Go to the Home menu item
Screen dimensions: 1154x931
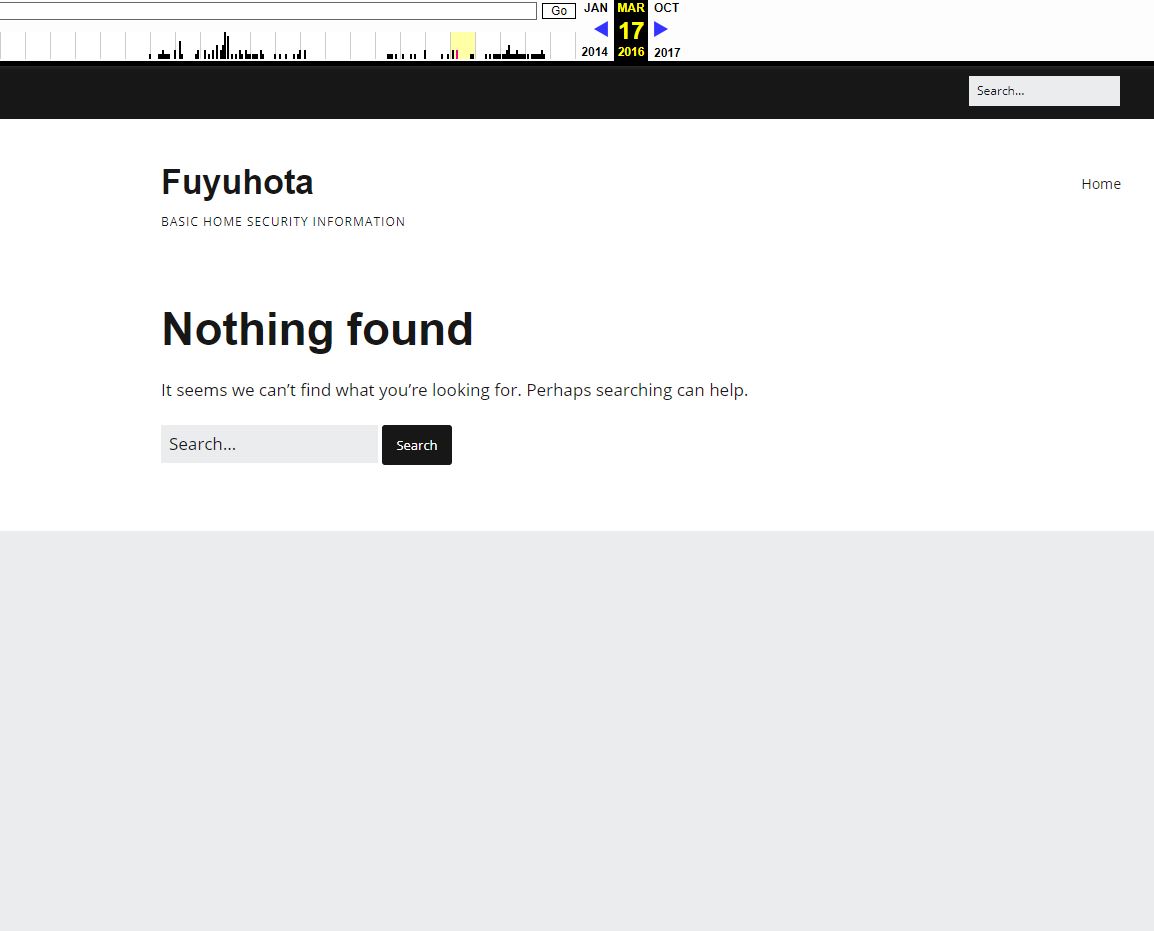[x=1100, y=184]
